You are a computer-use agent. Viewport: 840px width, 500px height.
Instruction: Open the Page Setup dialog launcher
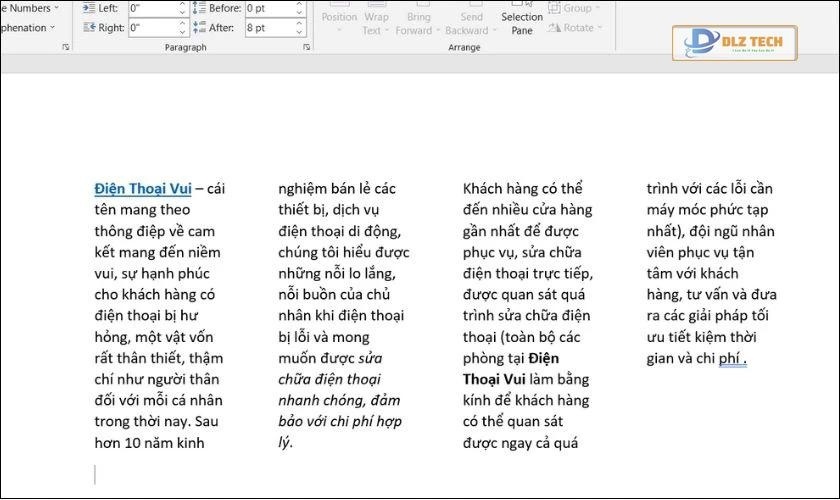coord(66,48)
